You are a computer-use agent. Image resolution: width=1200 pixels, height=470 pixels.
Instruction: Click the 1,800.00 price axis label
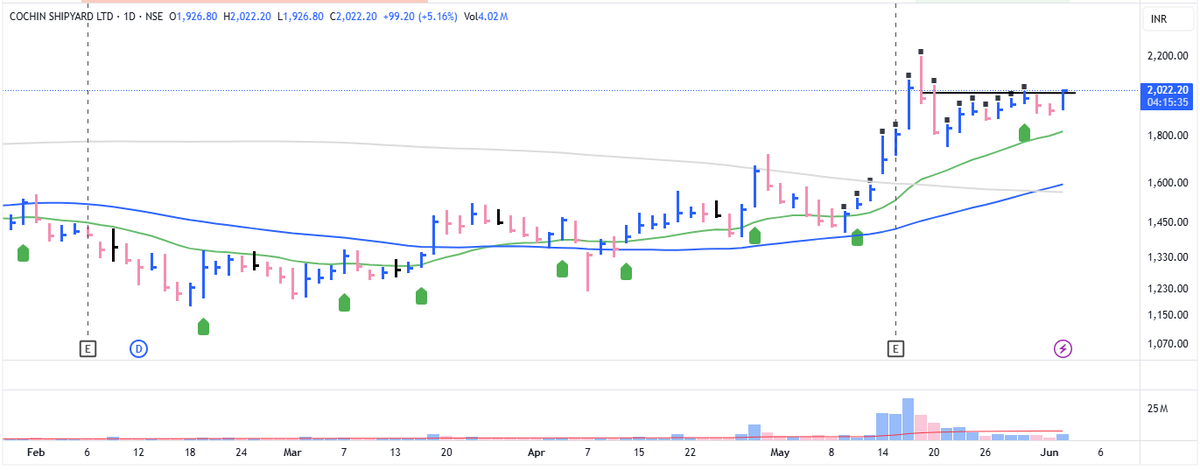[1168, 136]
